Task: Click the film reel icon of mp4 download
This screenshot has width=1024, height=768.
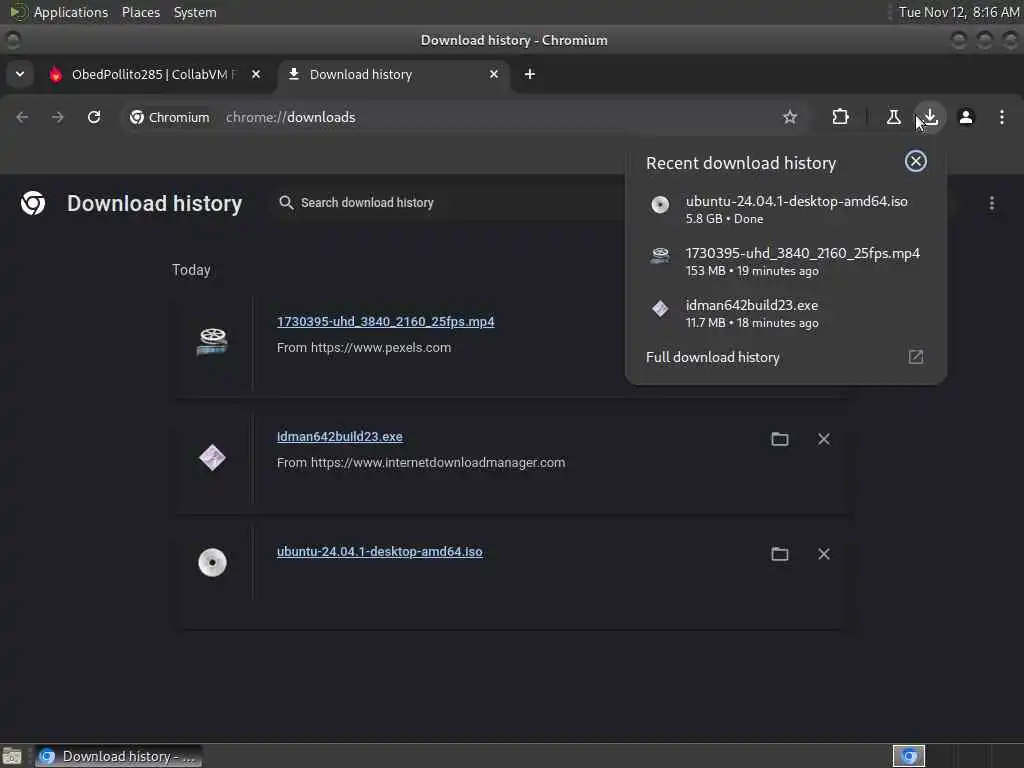Action: coord(212,341)
